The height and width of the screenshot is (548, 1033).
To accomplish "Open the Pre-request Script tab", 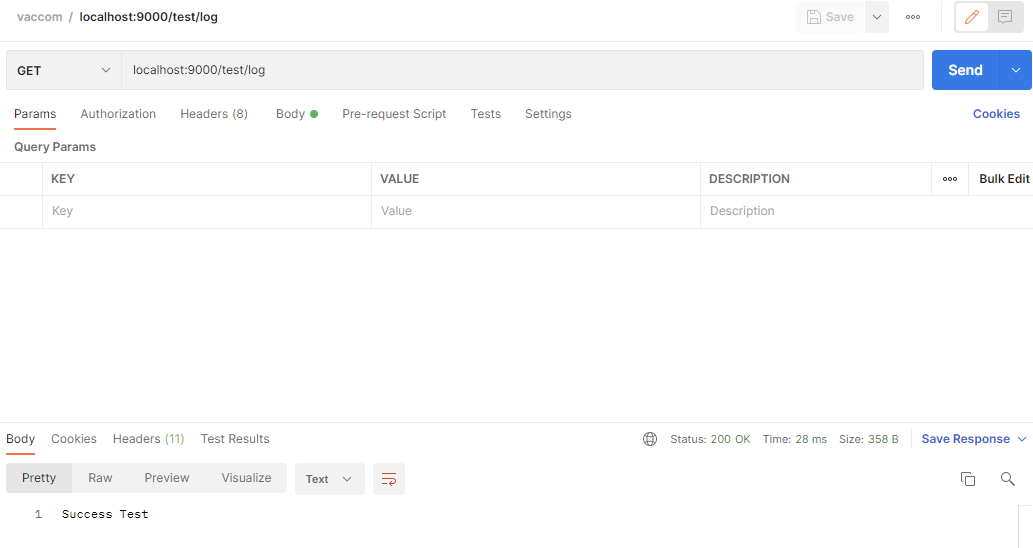I will (394, 114).
